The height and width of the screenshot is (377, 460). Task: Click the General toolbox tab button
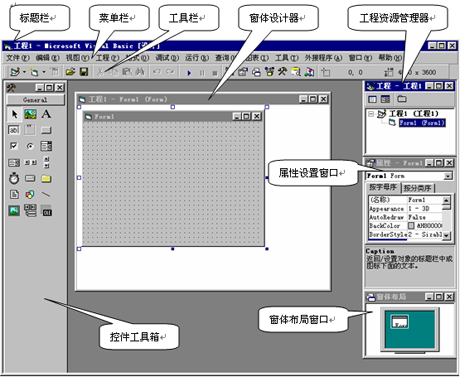pyautogui.click(x=35, y=100)
